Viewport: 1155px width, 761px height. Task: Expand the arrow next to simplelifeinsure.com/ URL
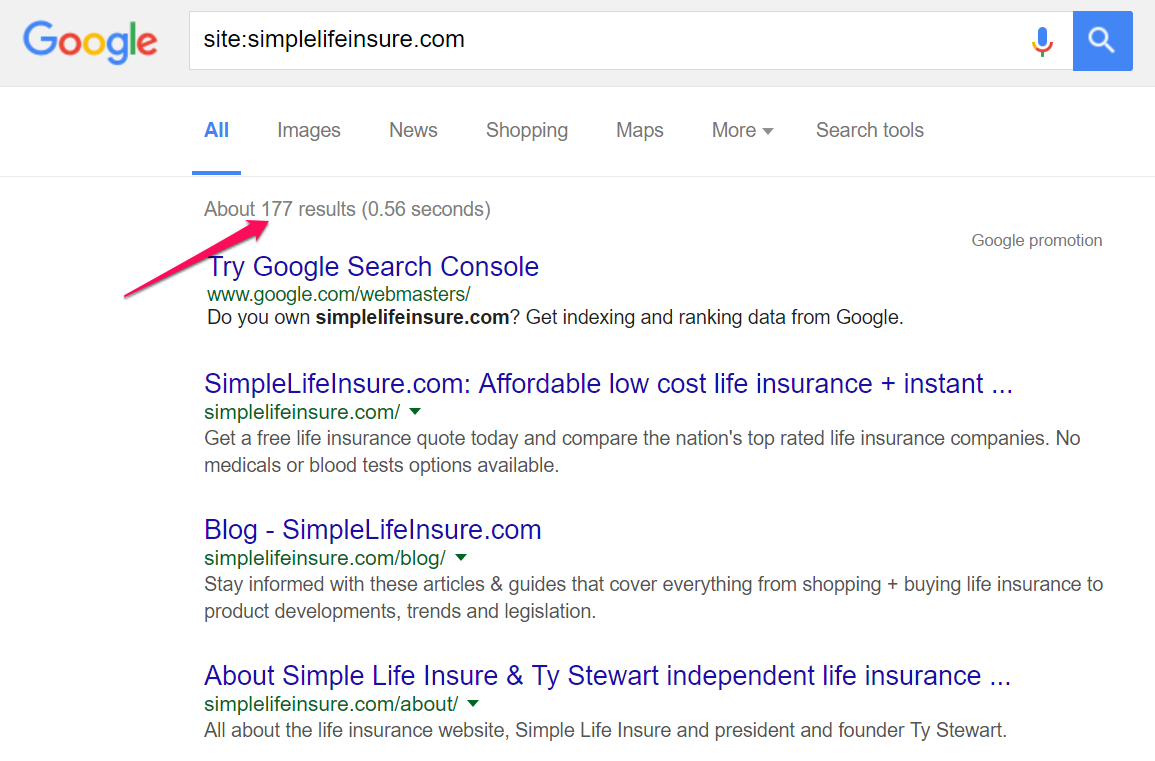[x=415, y=412]
